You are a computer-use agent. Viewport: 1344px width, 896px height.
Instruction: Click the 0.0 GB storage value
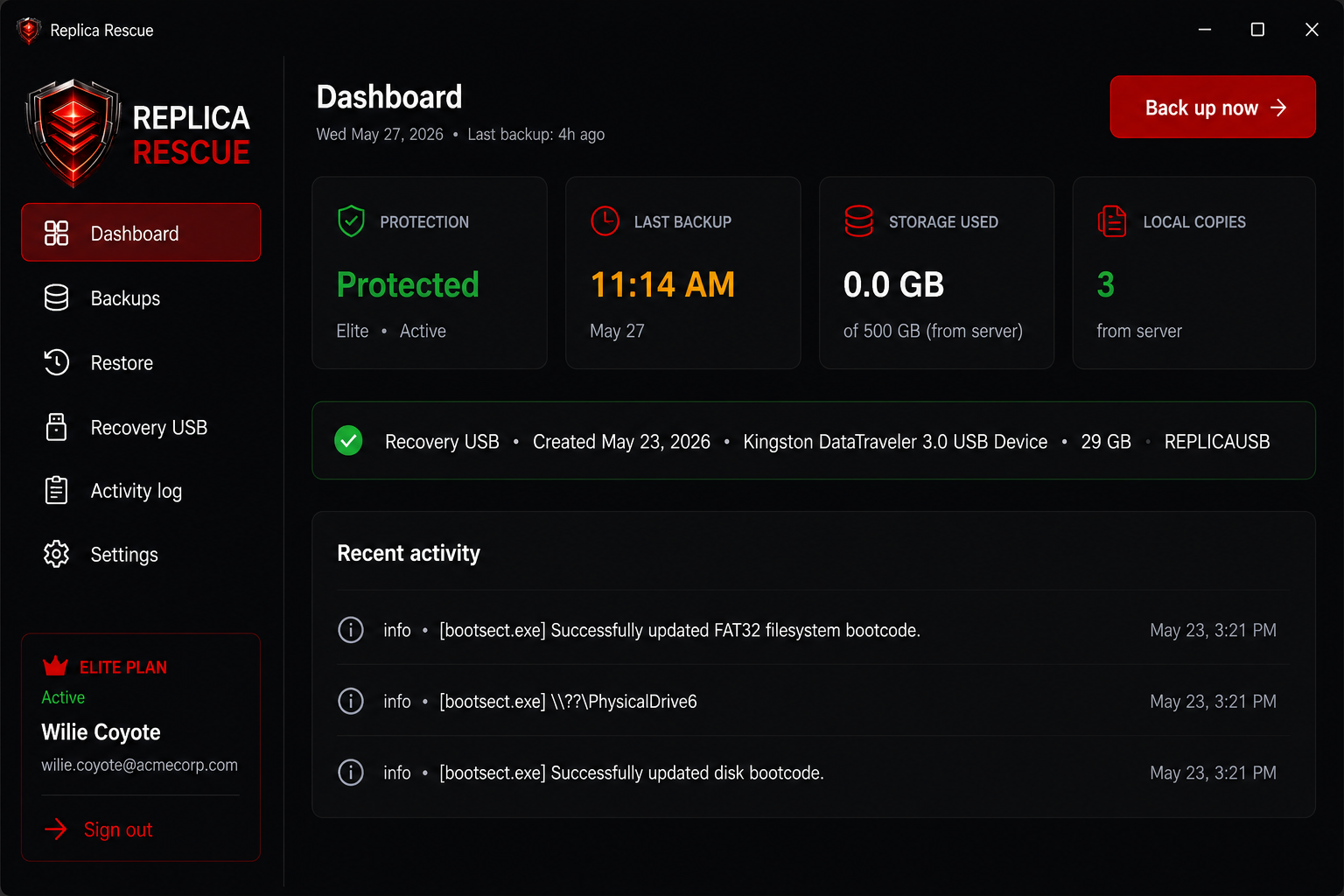[893, 284]
